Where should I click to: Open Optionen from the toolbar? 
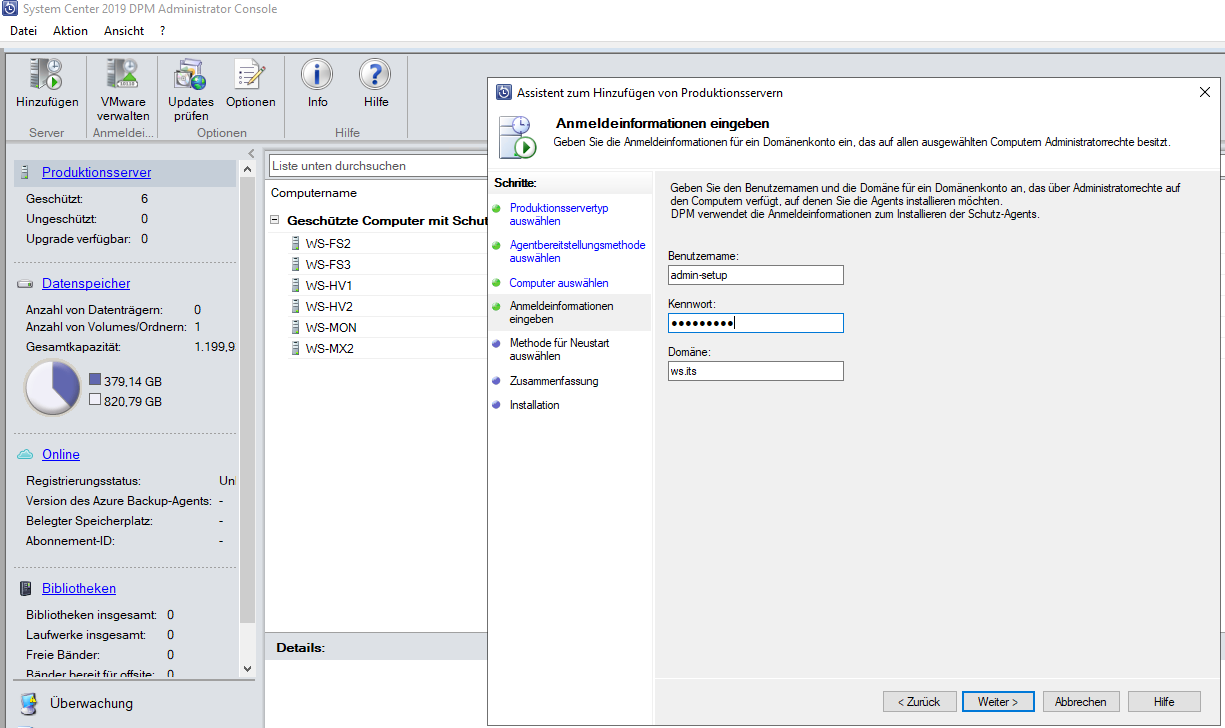250,75
